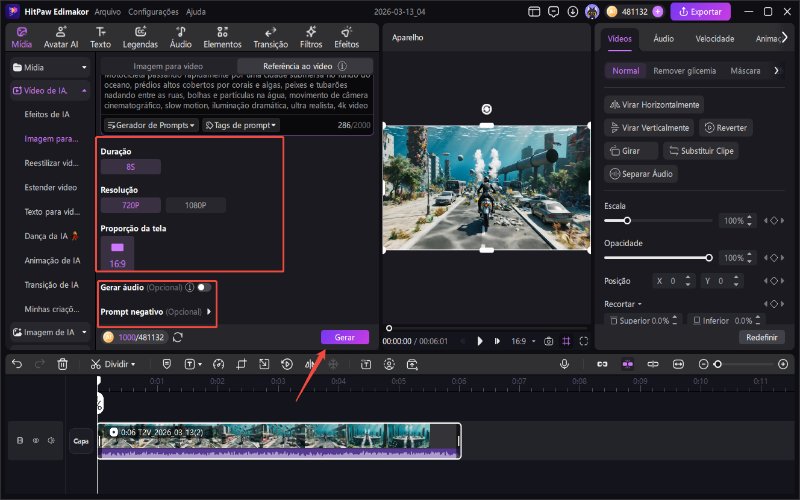This screenshot has width=800, height=500.
Task: Click the timeline zoom slider handle
Action: click(718, 364)
